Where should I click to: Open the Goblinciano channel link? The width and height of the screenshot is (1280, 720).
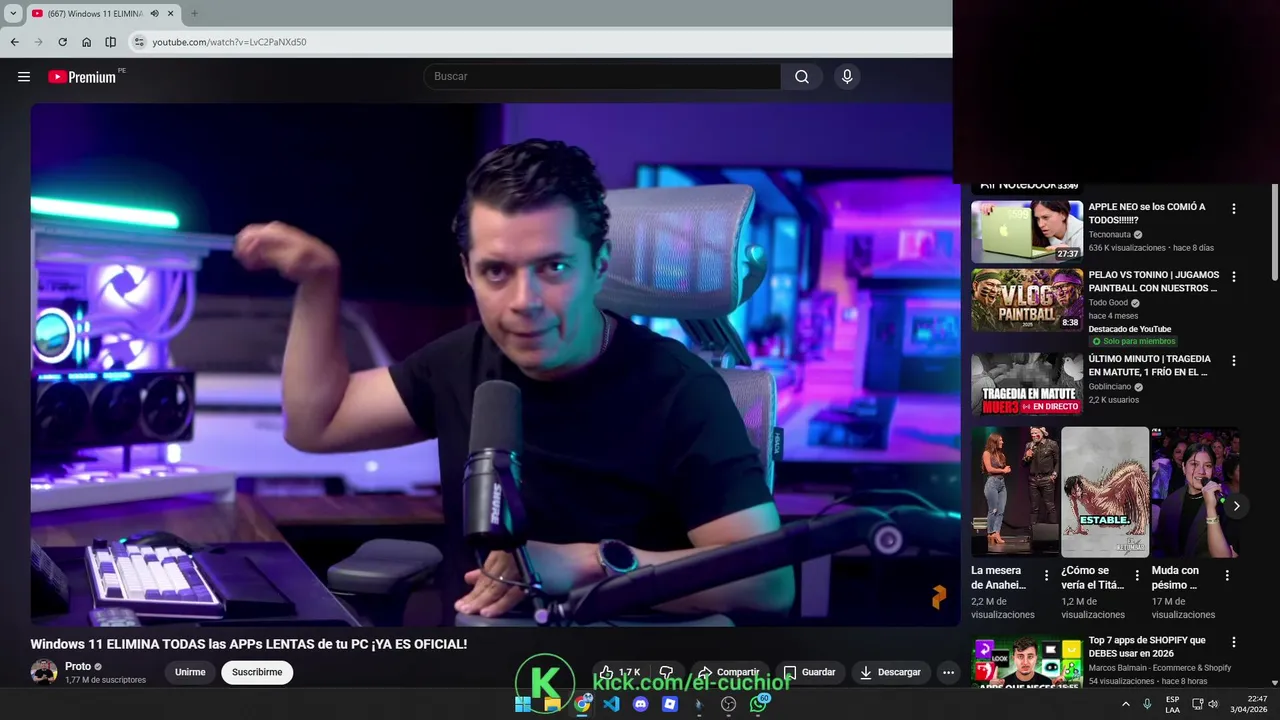[1110, 387]
